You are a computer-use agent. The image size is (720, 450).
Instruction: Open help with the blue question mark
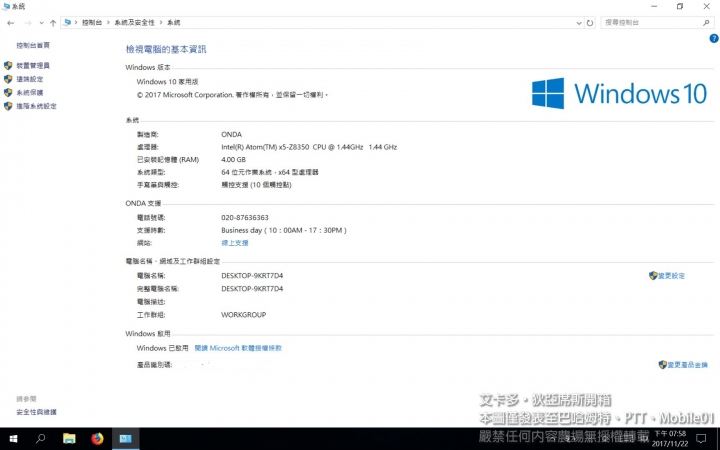pos(714,39)
